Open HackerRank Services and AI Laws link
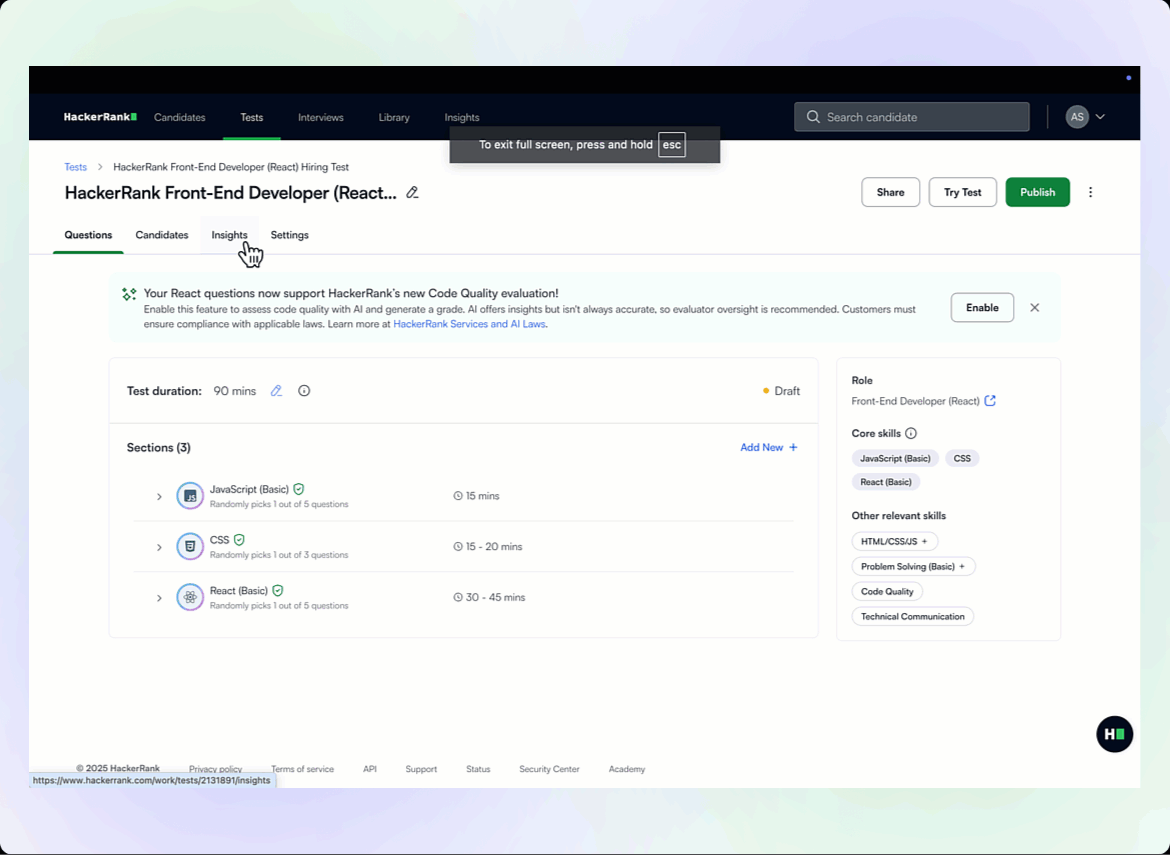The width and height of the screenshot is (1170, 855). click(469, 325)
